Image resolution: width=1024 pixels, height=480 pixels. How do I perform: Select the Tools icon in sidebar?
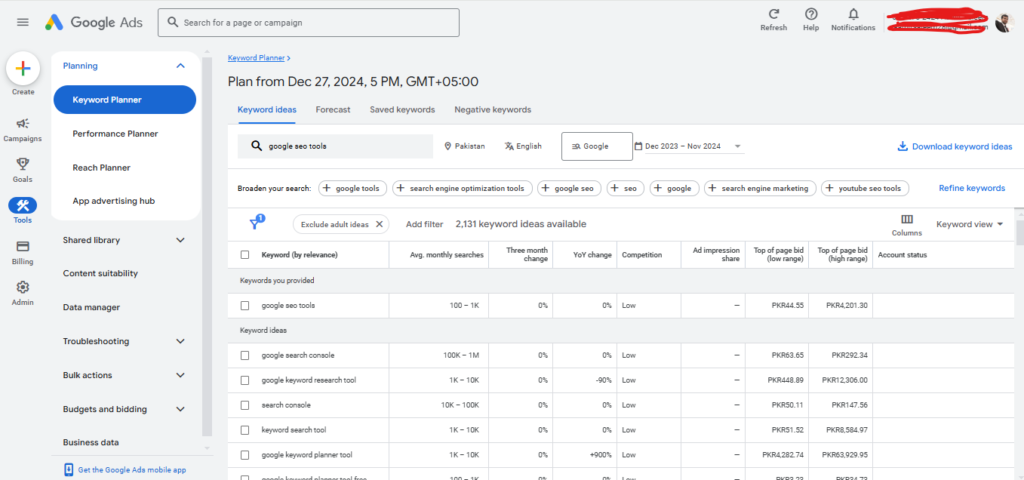[x=23, y=206]
